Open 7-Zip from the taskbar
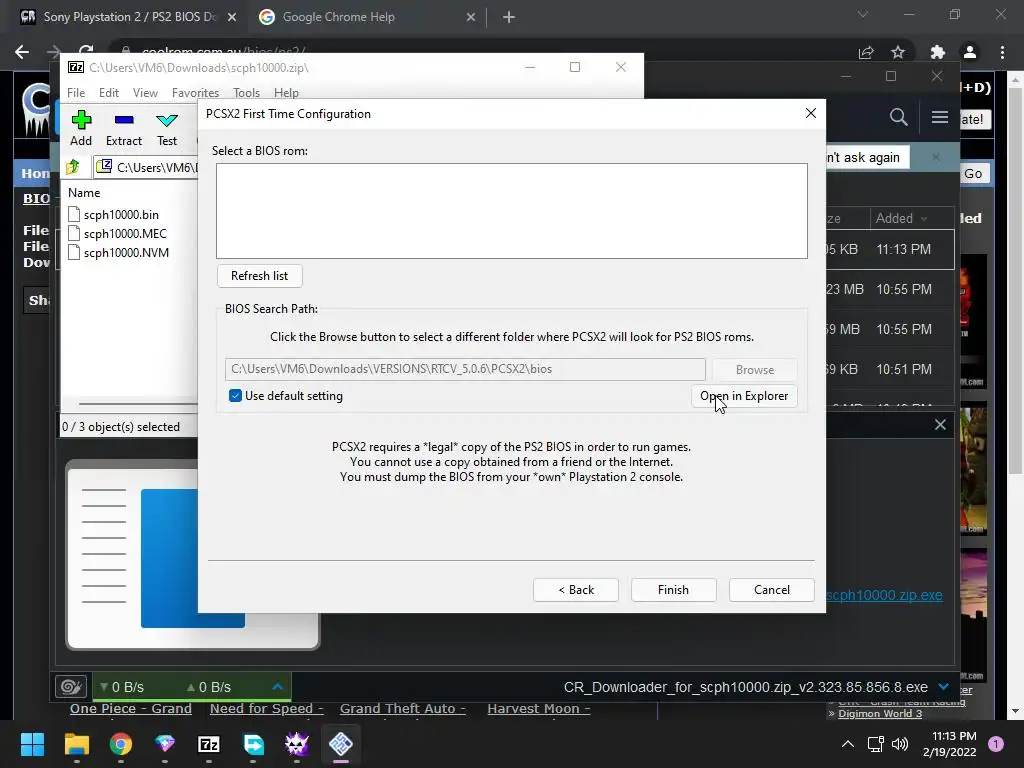Image resolution: width=1024 pixels, height=768 pixels. point(209,744)
